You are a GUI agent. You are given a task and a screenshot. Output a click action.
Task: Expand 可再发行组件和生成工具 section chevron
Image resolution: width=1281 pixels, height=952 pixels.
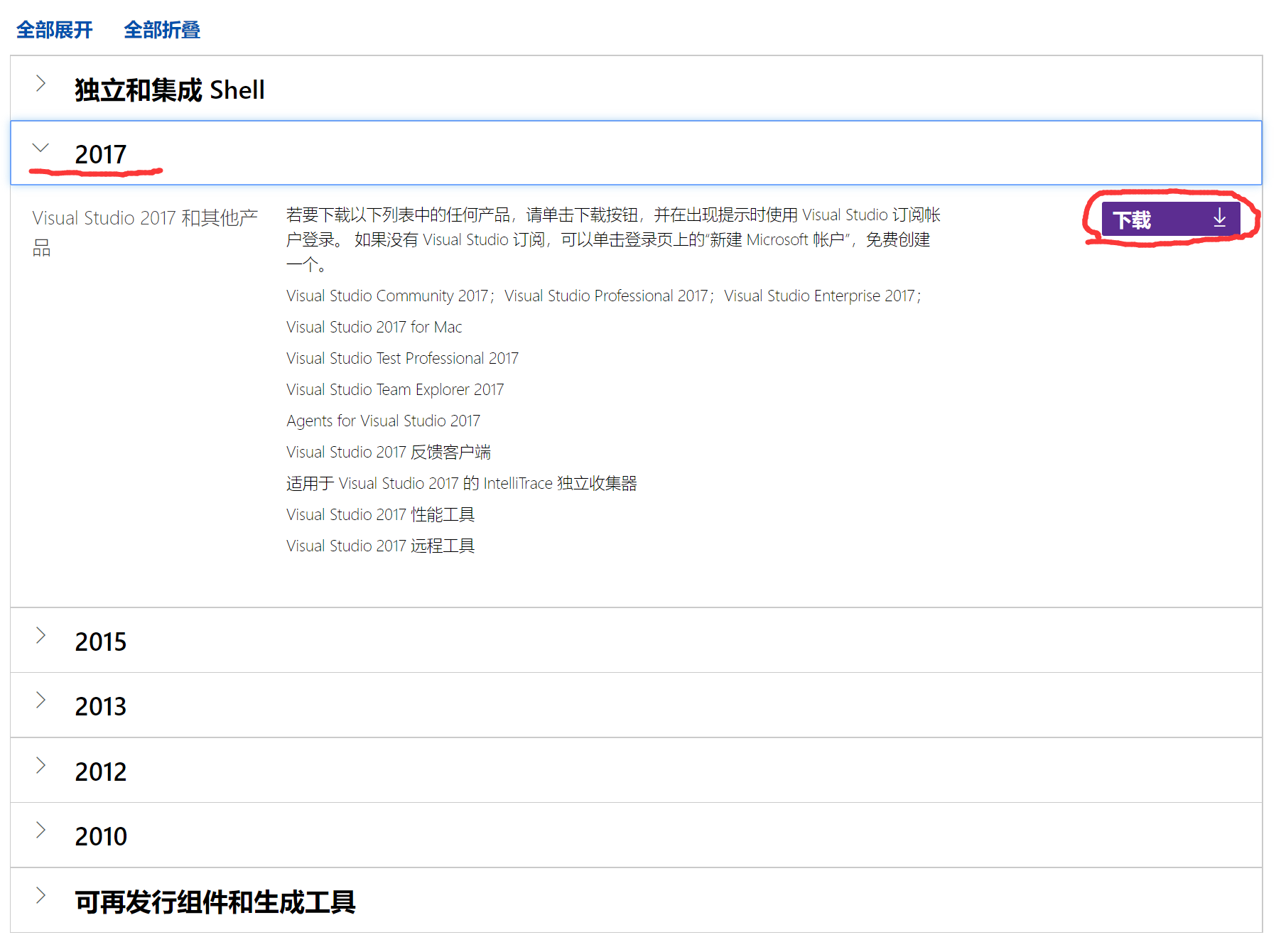coord(40,895)
